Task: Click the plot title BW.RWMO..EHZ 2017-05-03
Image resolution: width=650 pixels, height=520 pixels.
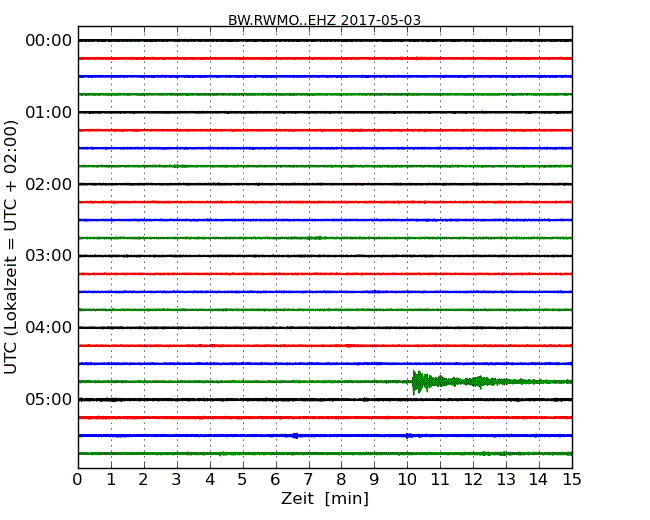Action: 324,20
